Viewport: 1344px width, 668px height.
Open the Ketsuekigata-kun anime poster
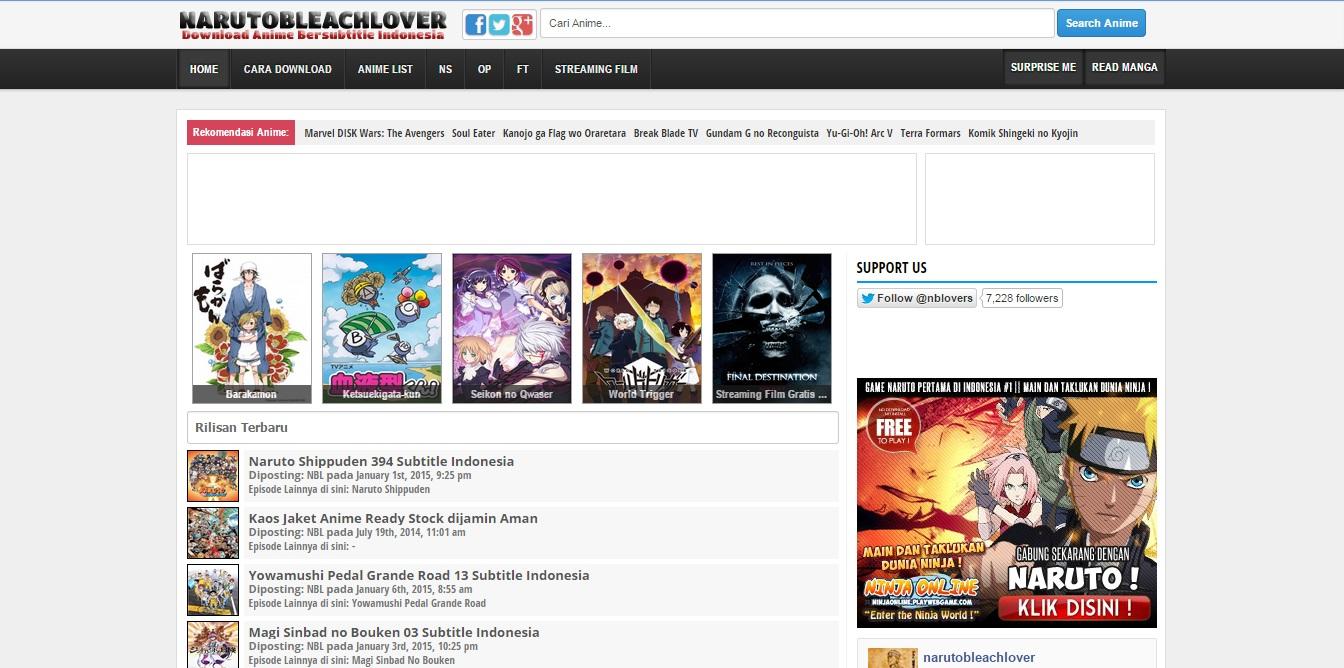click(x=382, y=328)
